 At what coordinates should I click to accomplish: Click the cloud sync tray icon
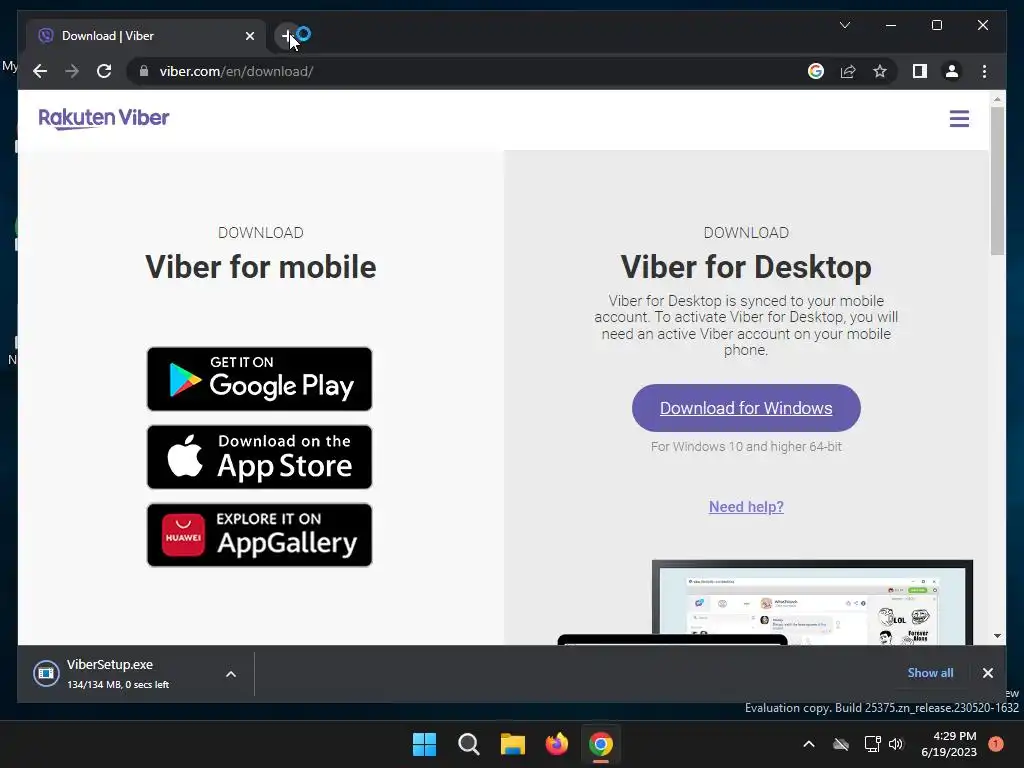(x=840, y=744)
